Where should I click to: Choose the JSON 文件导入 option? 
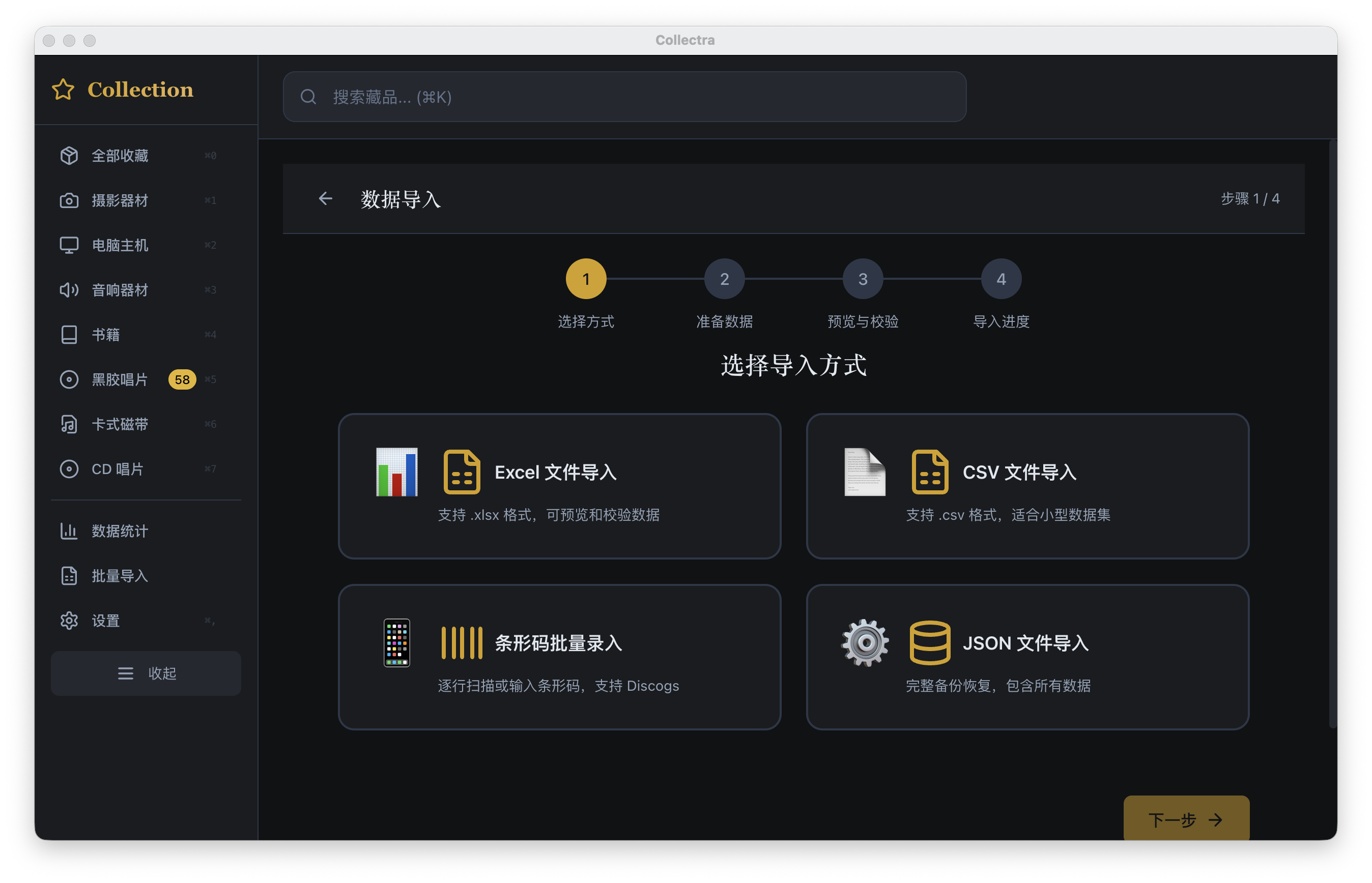[x=1027, y=657]
